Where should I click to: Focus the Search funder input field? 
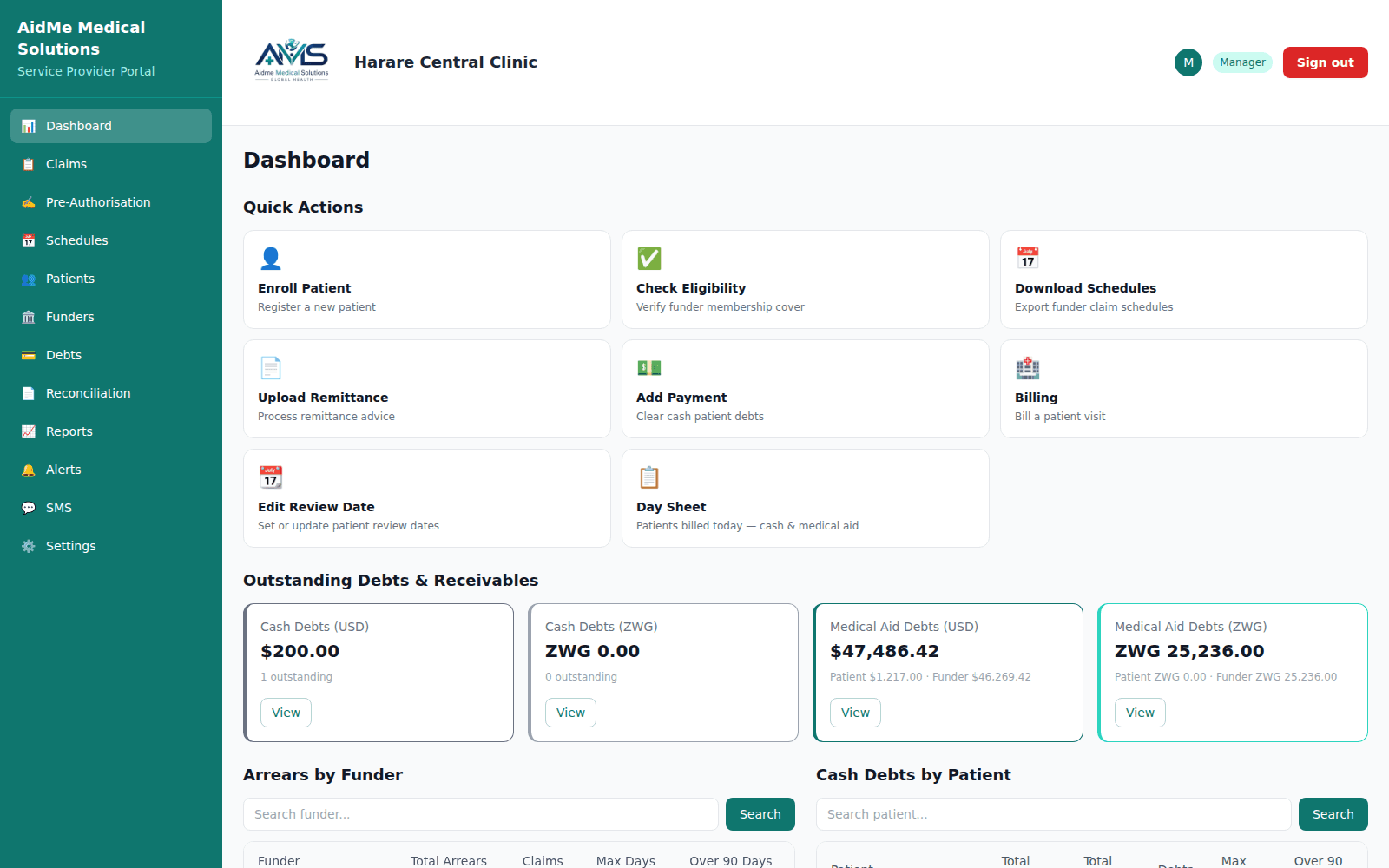click(481, 814)
